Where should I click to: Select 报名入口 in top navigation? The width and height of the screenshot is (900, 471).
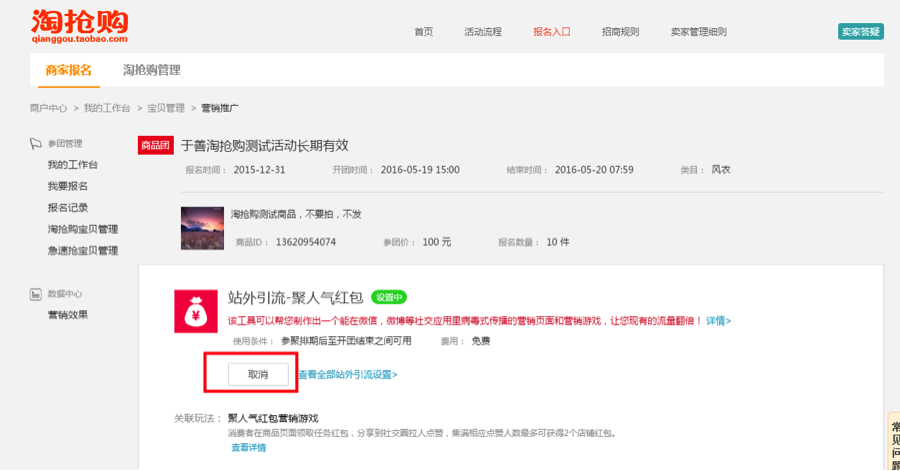[x=552, y=32]
